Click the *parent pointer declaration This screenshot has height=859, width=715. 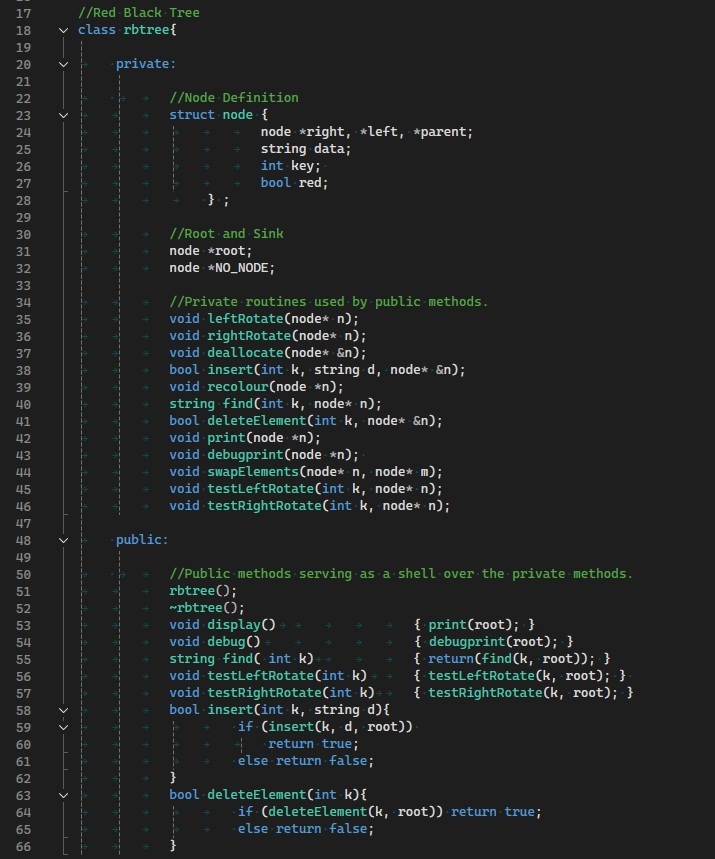tap(442, 131)
